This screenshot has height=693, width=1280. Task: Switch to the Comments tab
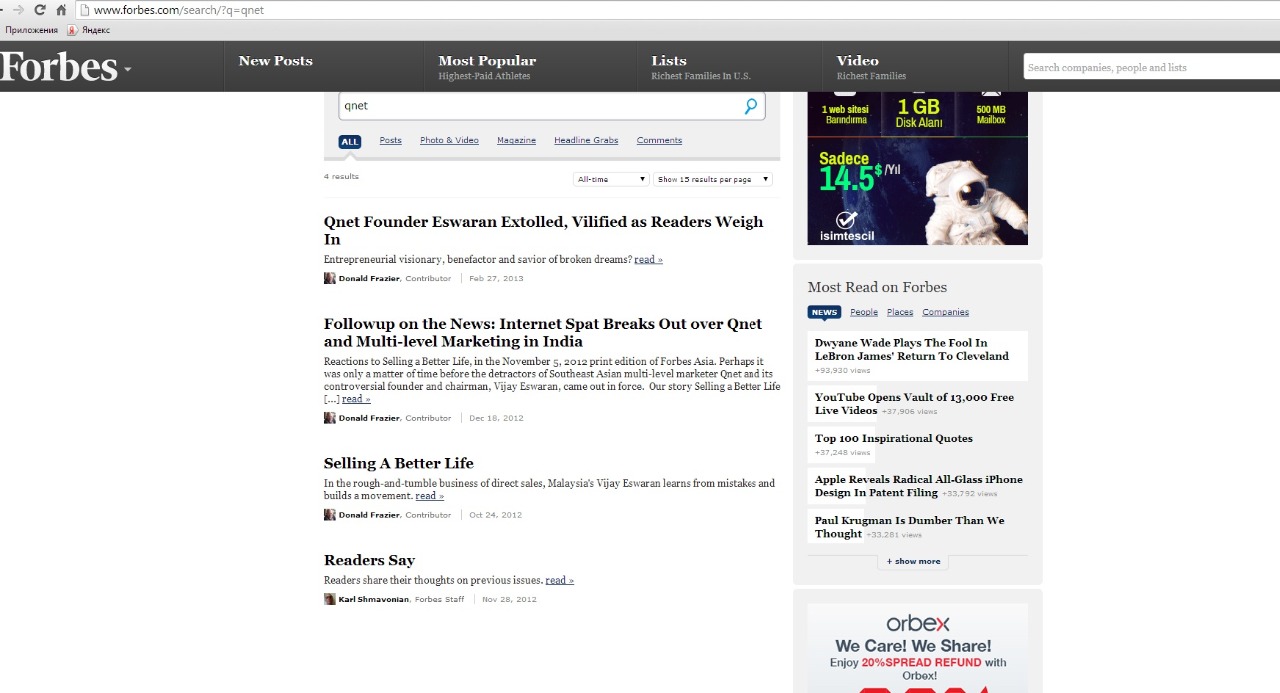pyautogui.click(x=659, y=141)
